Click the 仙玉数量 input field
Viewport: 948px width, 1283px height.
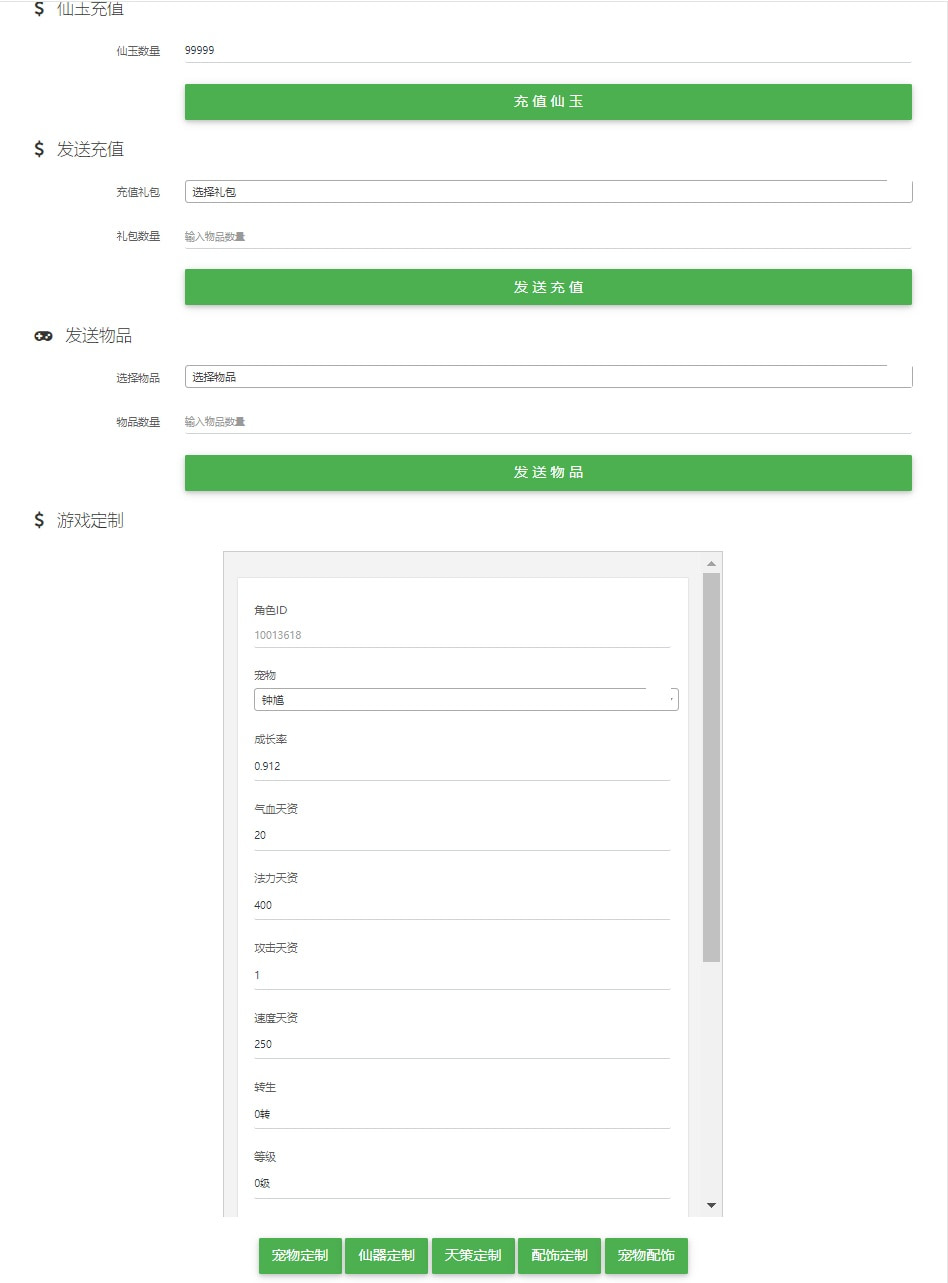coord(548,50)
